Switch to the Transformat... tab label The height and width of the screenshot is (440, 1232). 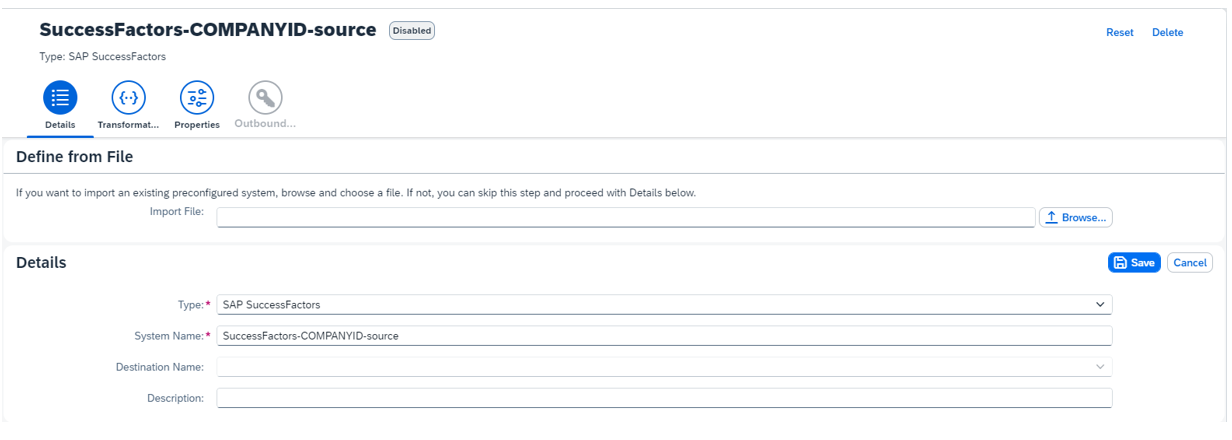point(128,125)
